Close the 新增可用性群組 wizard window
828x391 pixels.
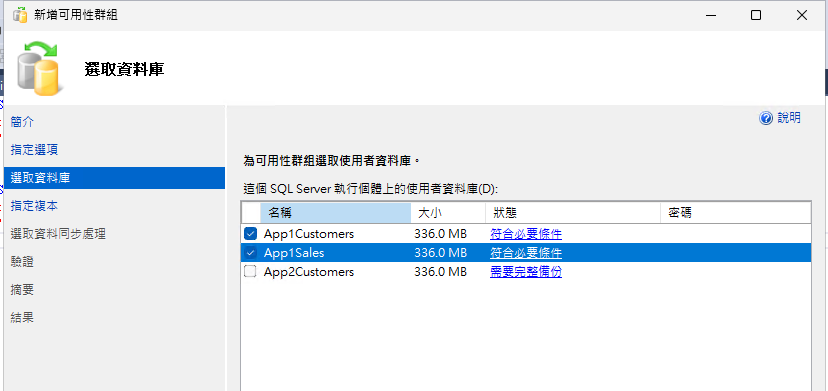(802, 15)
